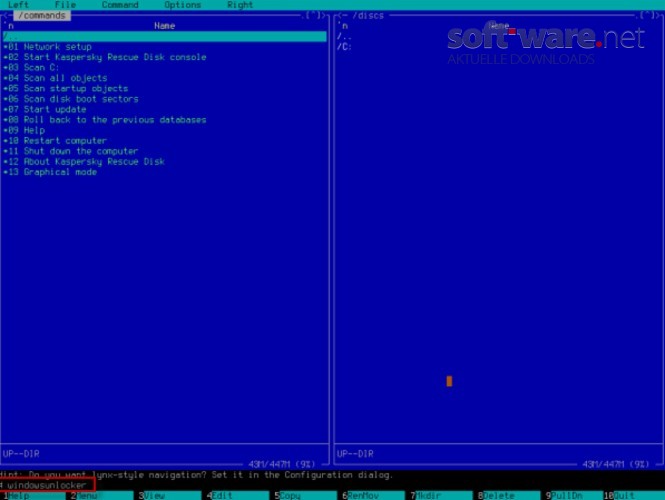The height and width of the screenshot is (500, 665).
Task: Click the /discs path header
Action: point(368,15)
